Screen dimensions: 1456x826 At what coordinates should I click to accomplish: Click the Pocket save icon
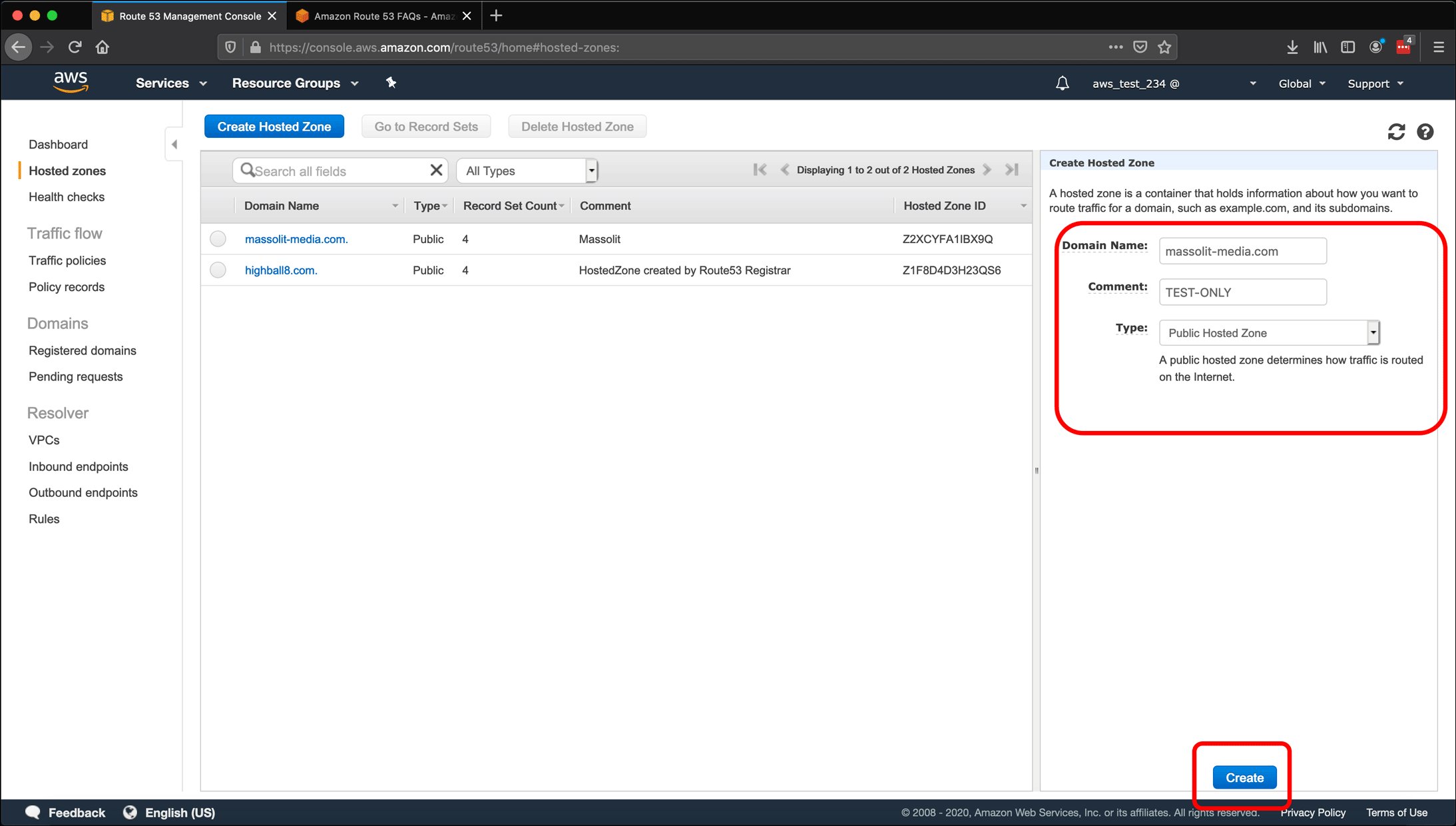click(1140, 47)
